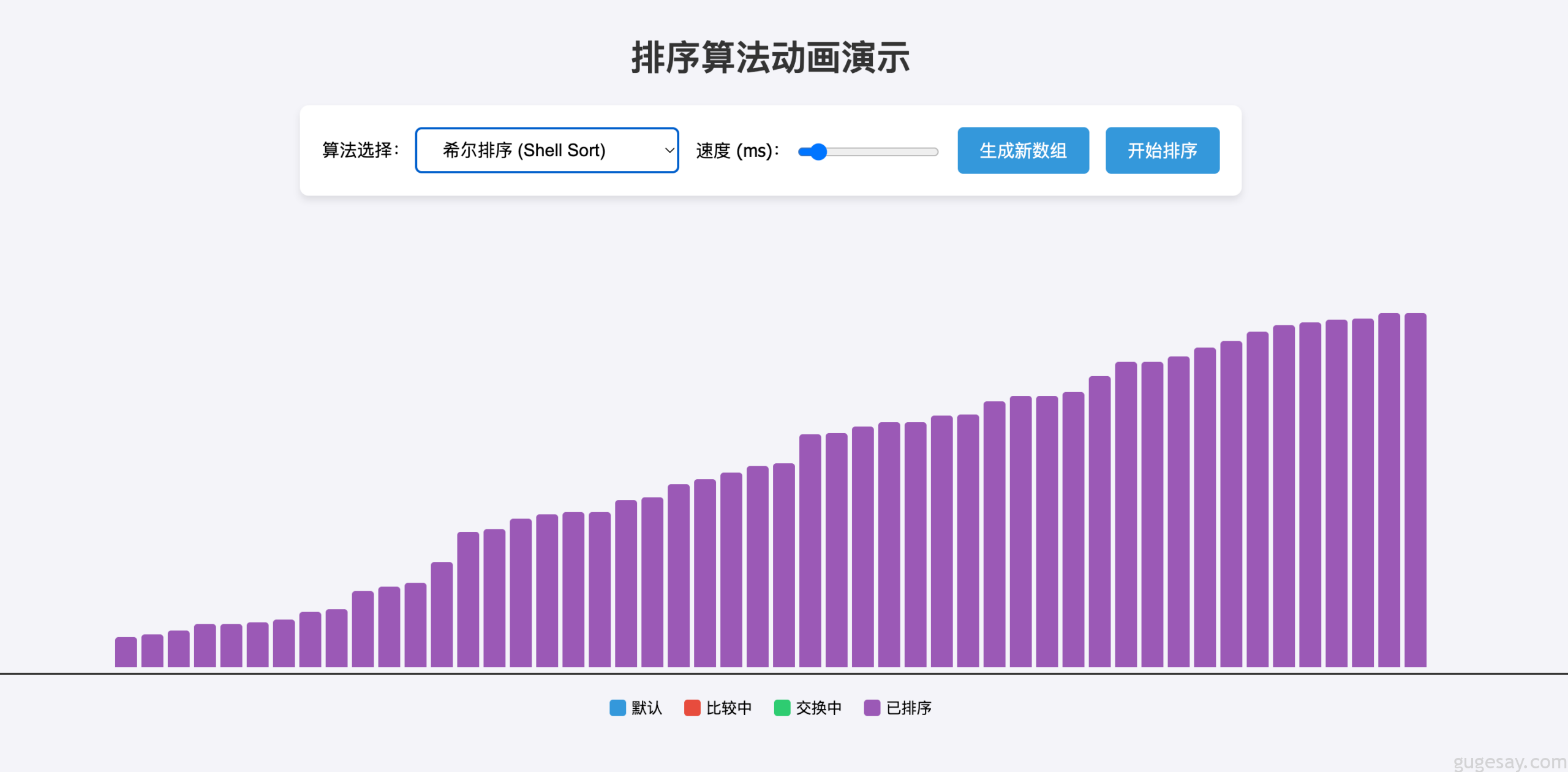Click the 默认 legend text
The width and height of the screenshot is (1568, 772).
(x=647, y=708)
